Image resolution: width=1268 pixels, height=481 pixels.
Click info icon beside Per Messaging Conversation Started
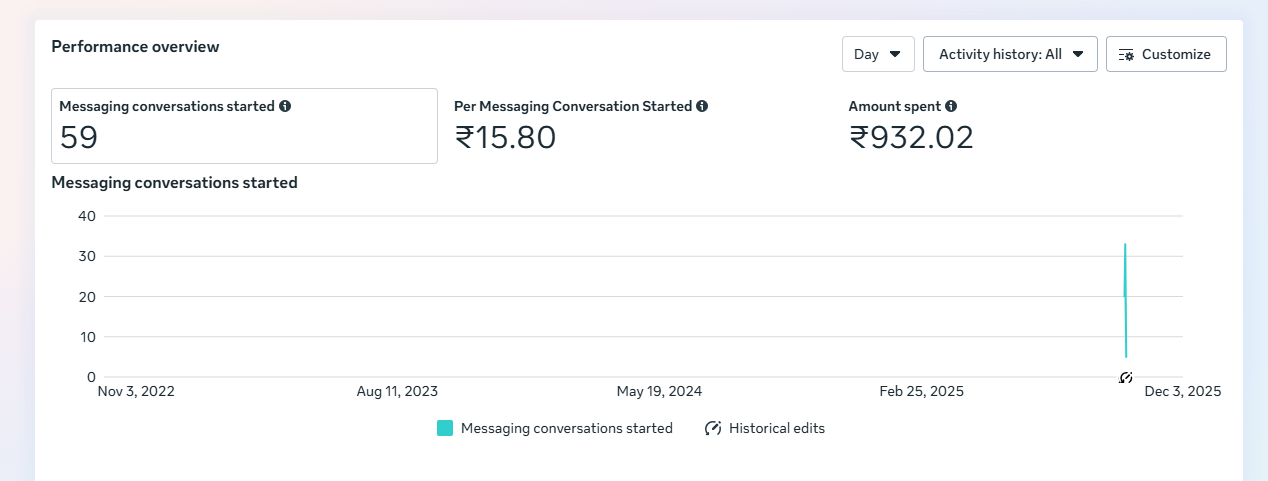(702, 106)
